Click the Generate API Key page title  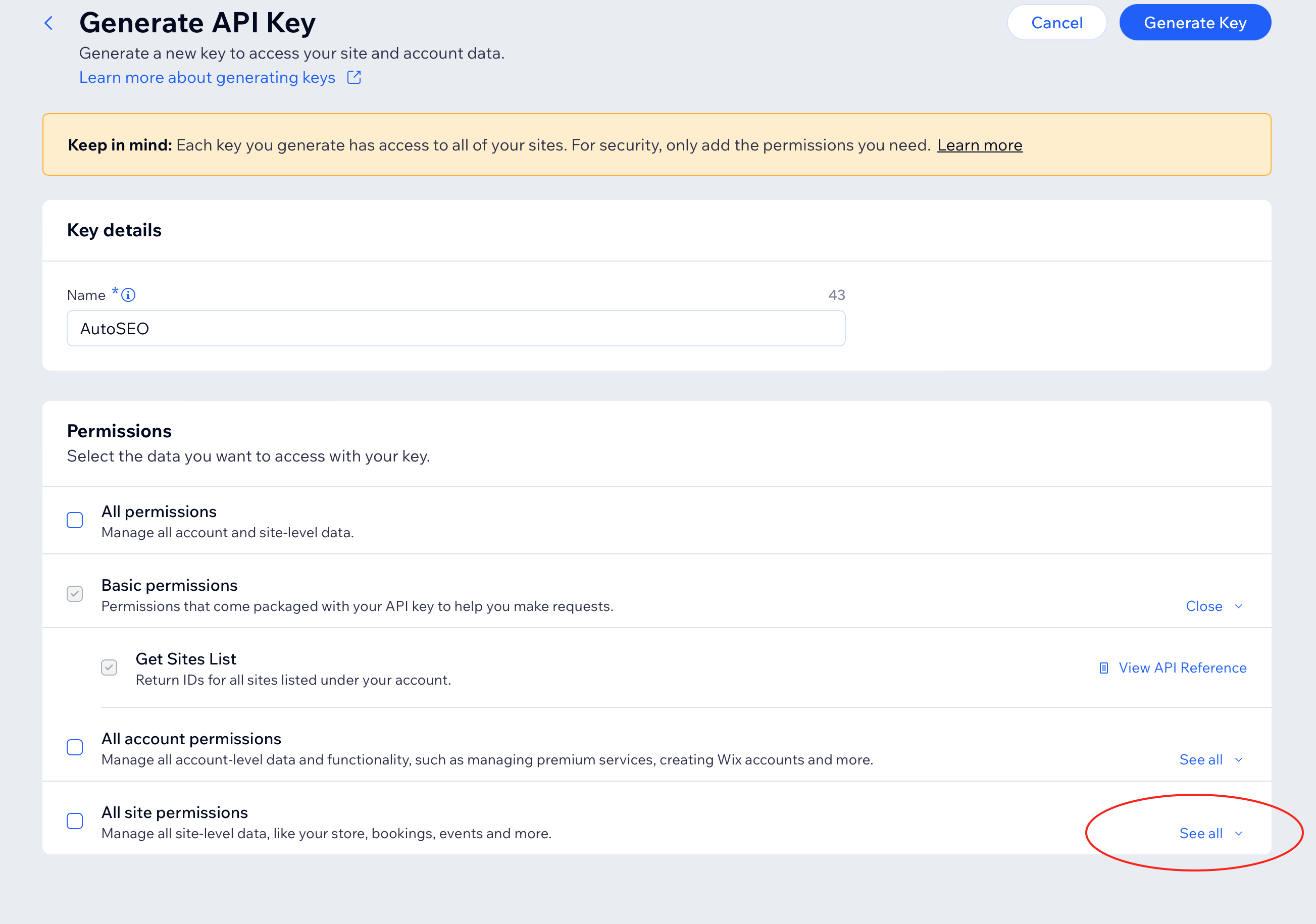197,23
